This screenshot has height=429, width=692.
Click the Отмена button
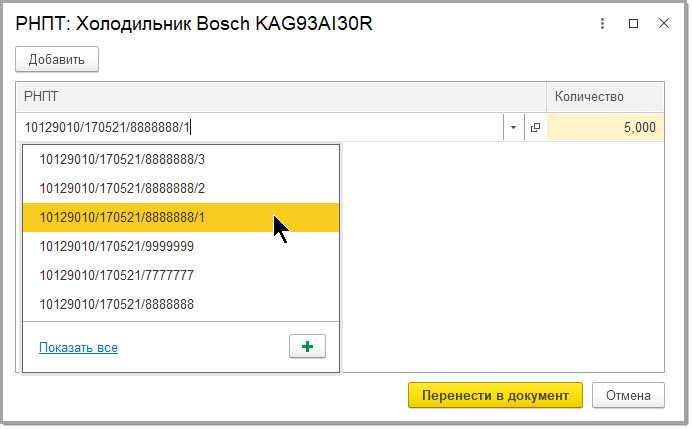click(x=628, y=395)
